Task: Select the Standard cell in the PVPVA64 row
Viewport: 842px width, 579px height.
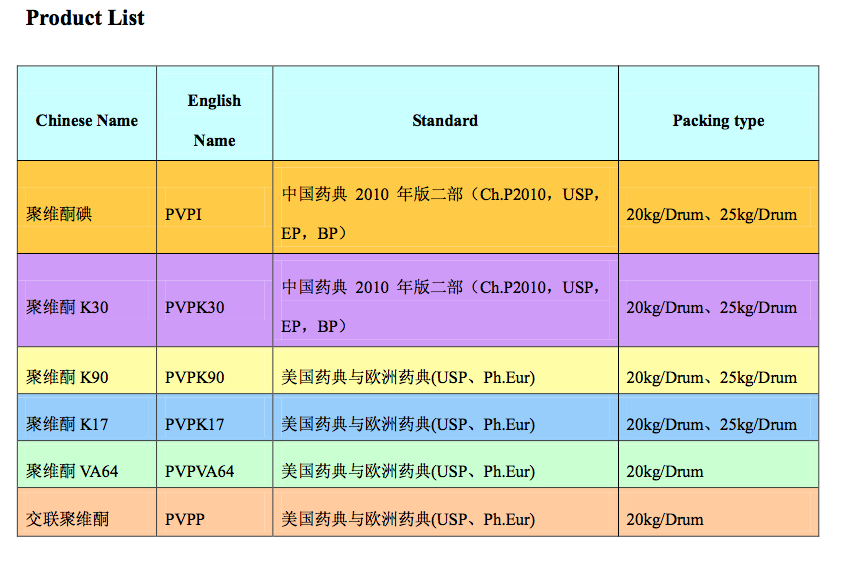Action: [446, 465]
